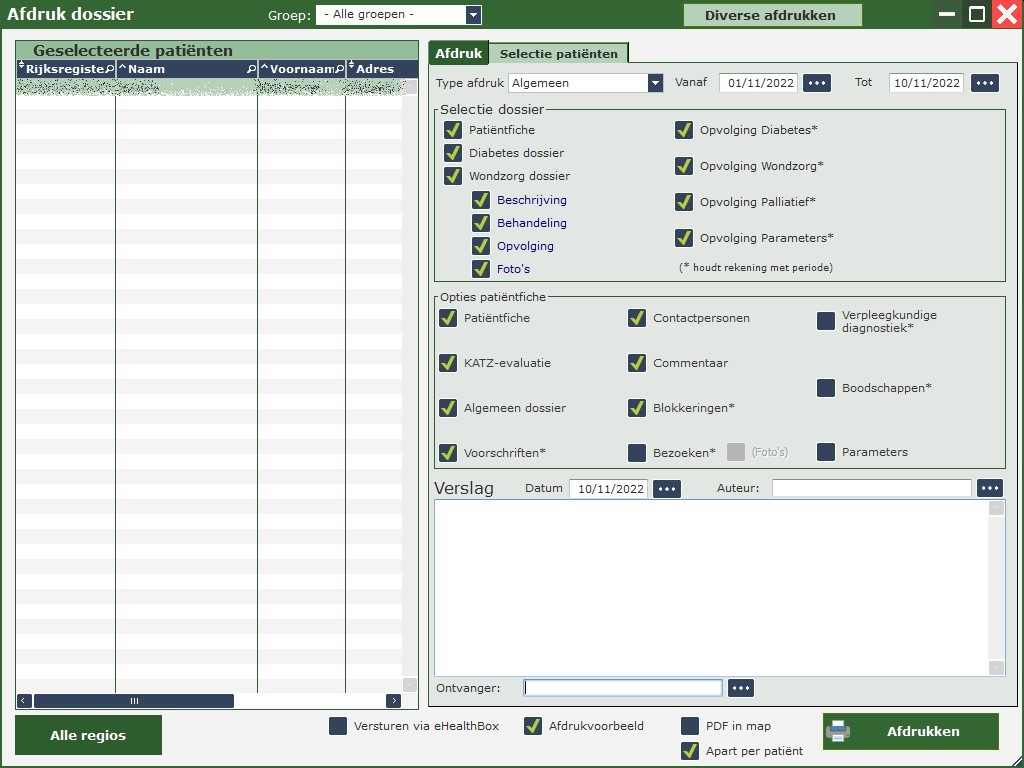Open Diverse afdrukken
The height and width of the screenshot is (768, 1024).
click(x=772, y=15)
